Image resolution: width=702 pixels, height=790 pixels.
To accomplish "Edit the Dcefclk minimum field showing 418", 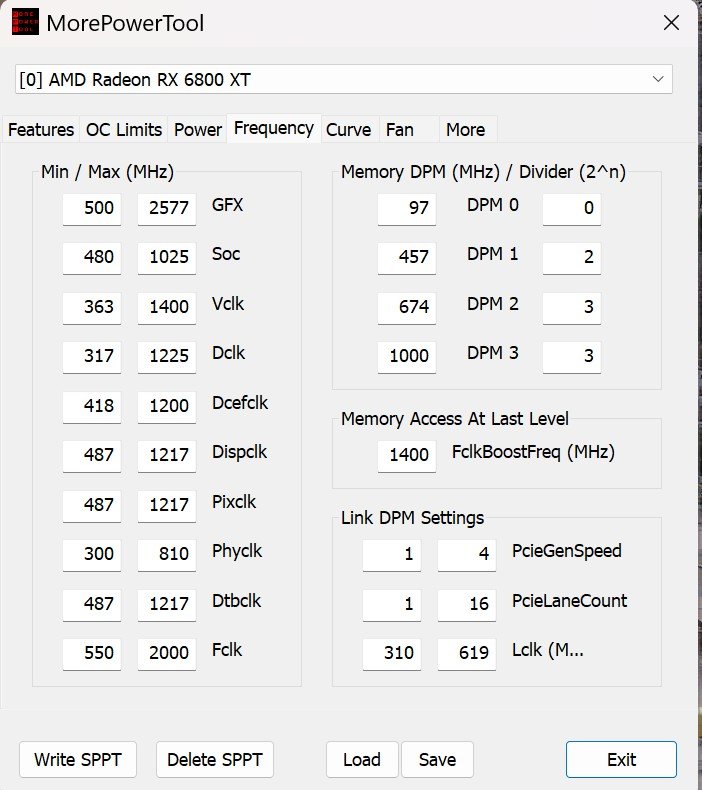I will 92,407.
